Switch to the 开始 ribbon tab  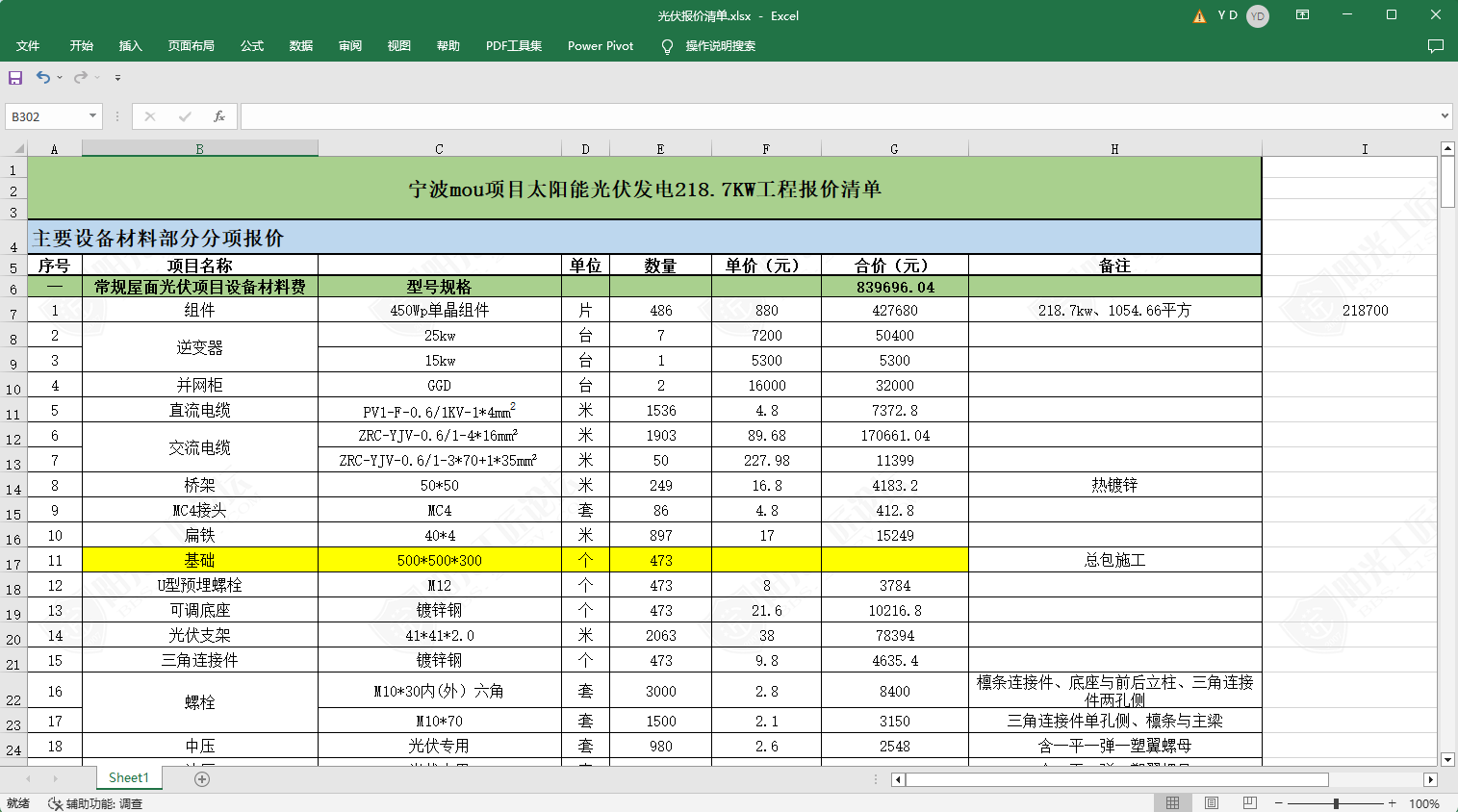click(x=81, y=46)
